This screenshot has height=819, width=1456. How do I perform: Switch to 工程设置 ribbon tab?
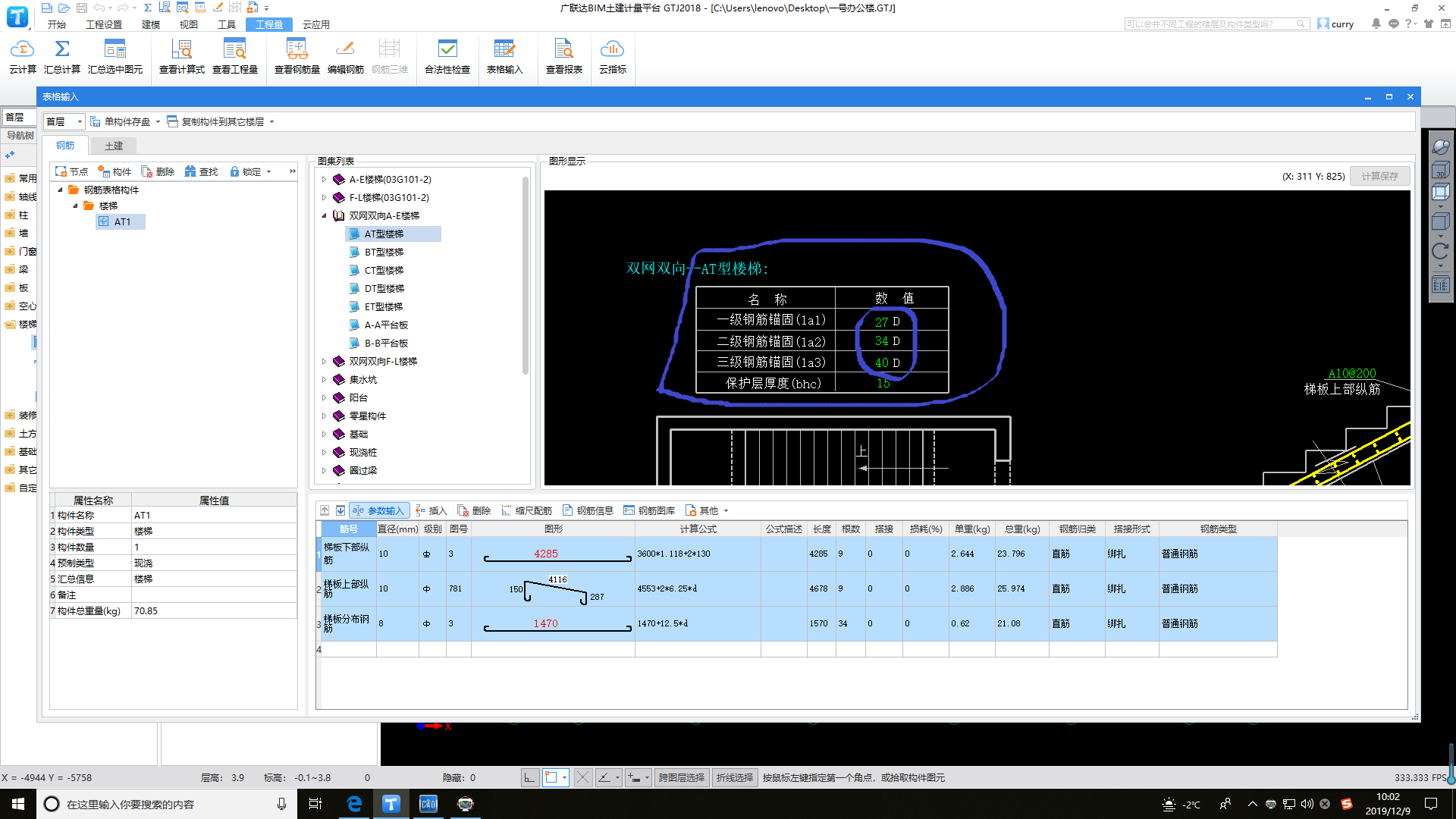tap(104, 24)
